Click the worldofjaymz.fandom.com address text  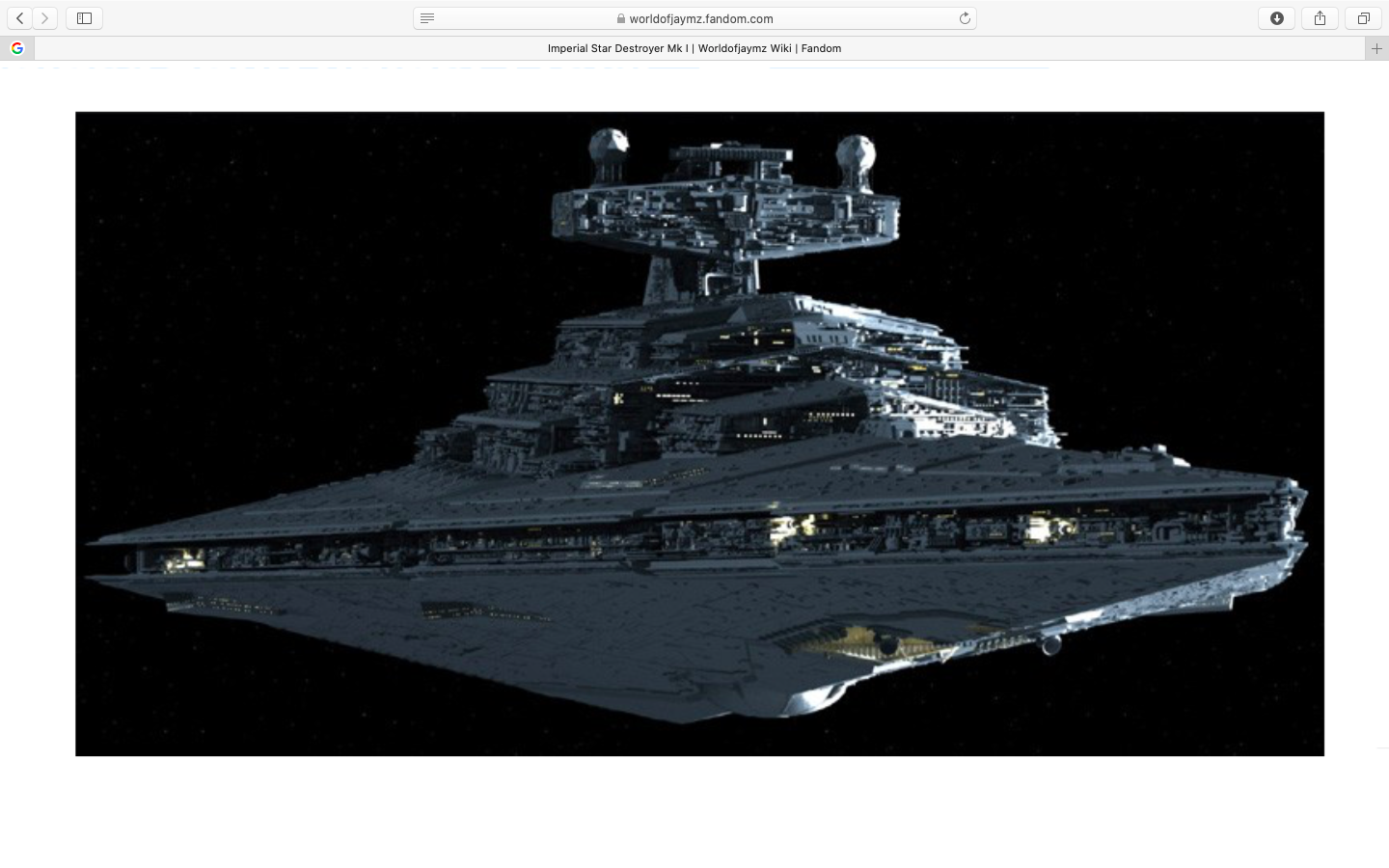700,18
